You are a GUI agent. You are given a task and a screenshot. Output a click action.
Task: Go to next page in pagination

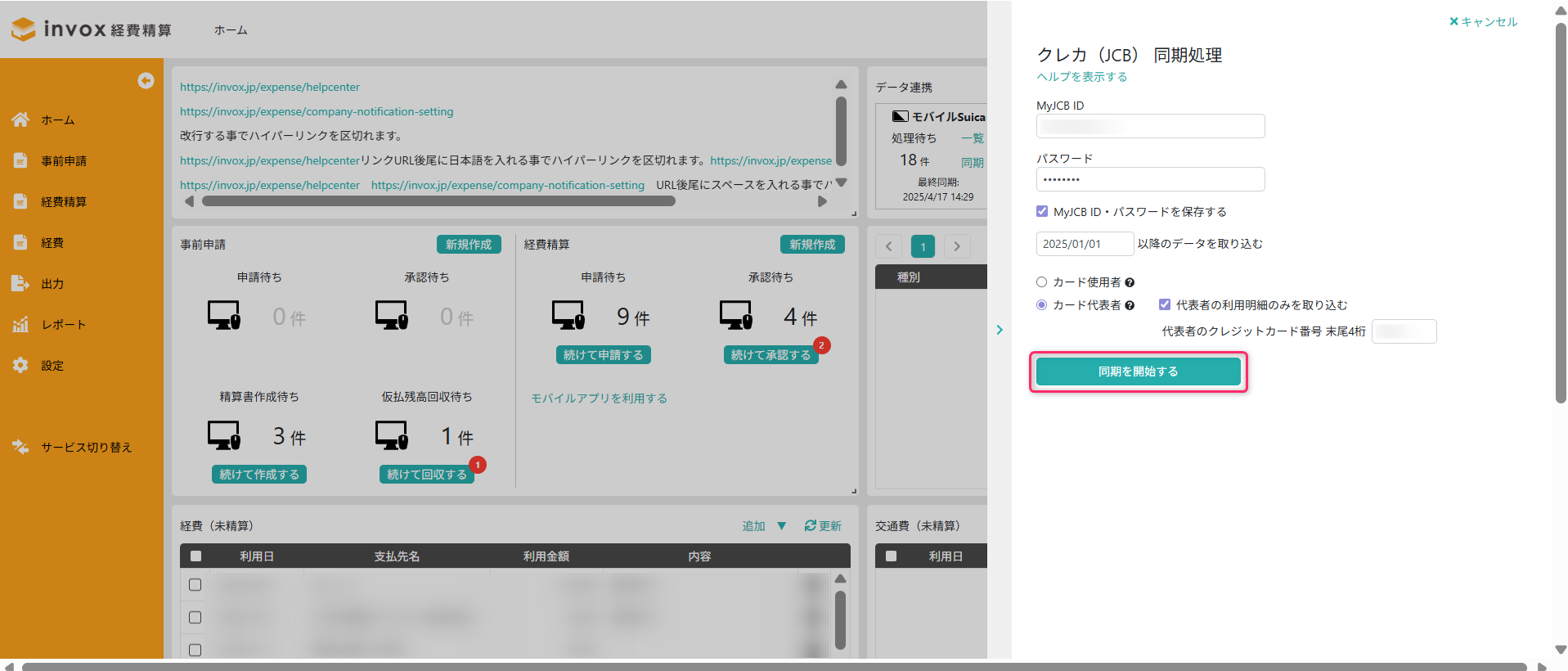coord(957,246)
